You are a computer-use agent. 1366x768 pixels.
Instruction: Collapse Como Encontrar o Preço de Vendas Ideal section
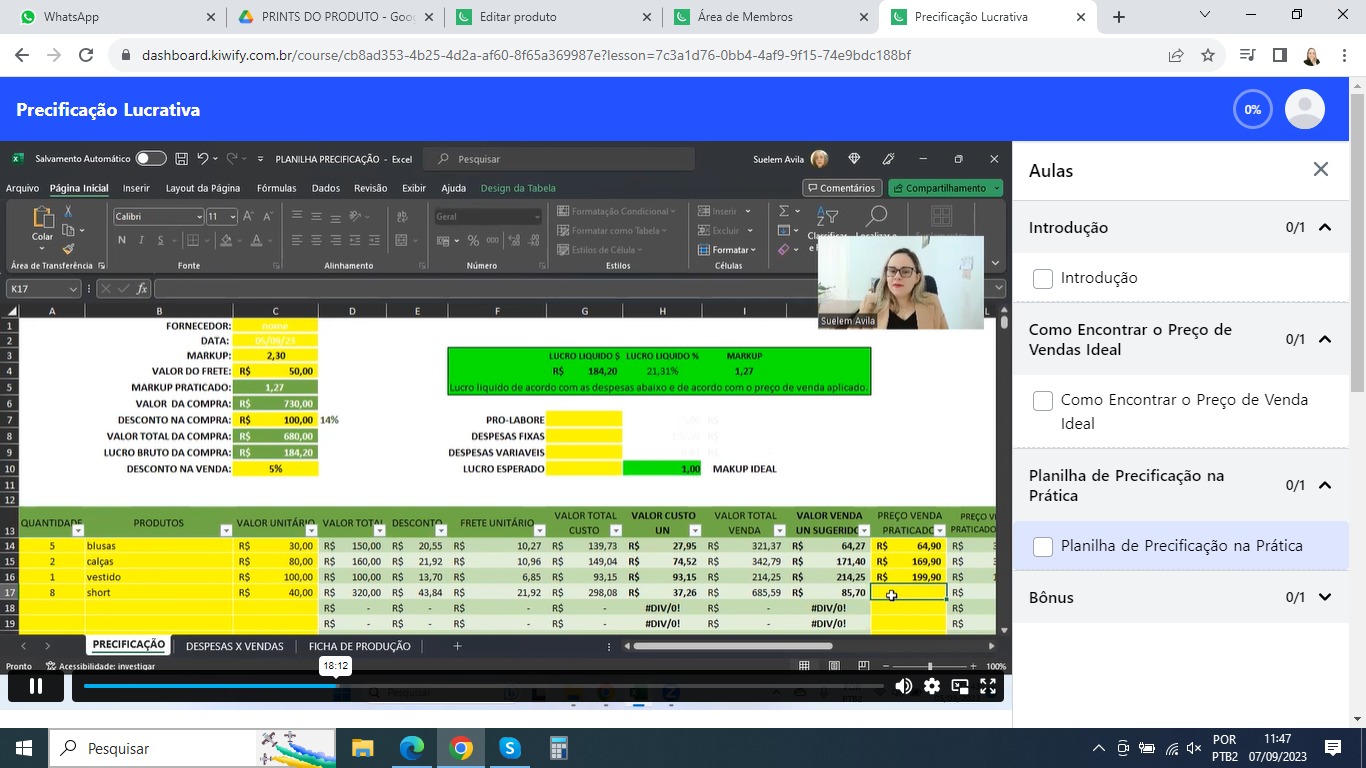coord(1325,339)
